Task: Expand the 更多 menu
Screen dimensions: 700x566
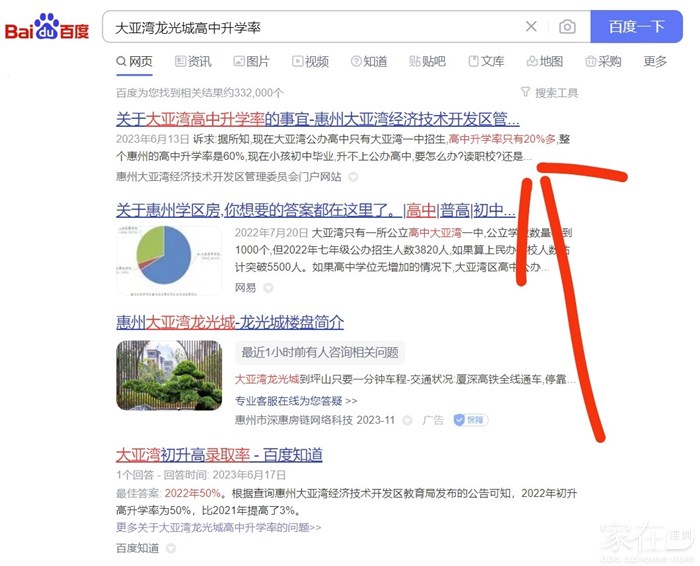Action: click(x=655, y=62)
